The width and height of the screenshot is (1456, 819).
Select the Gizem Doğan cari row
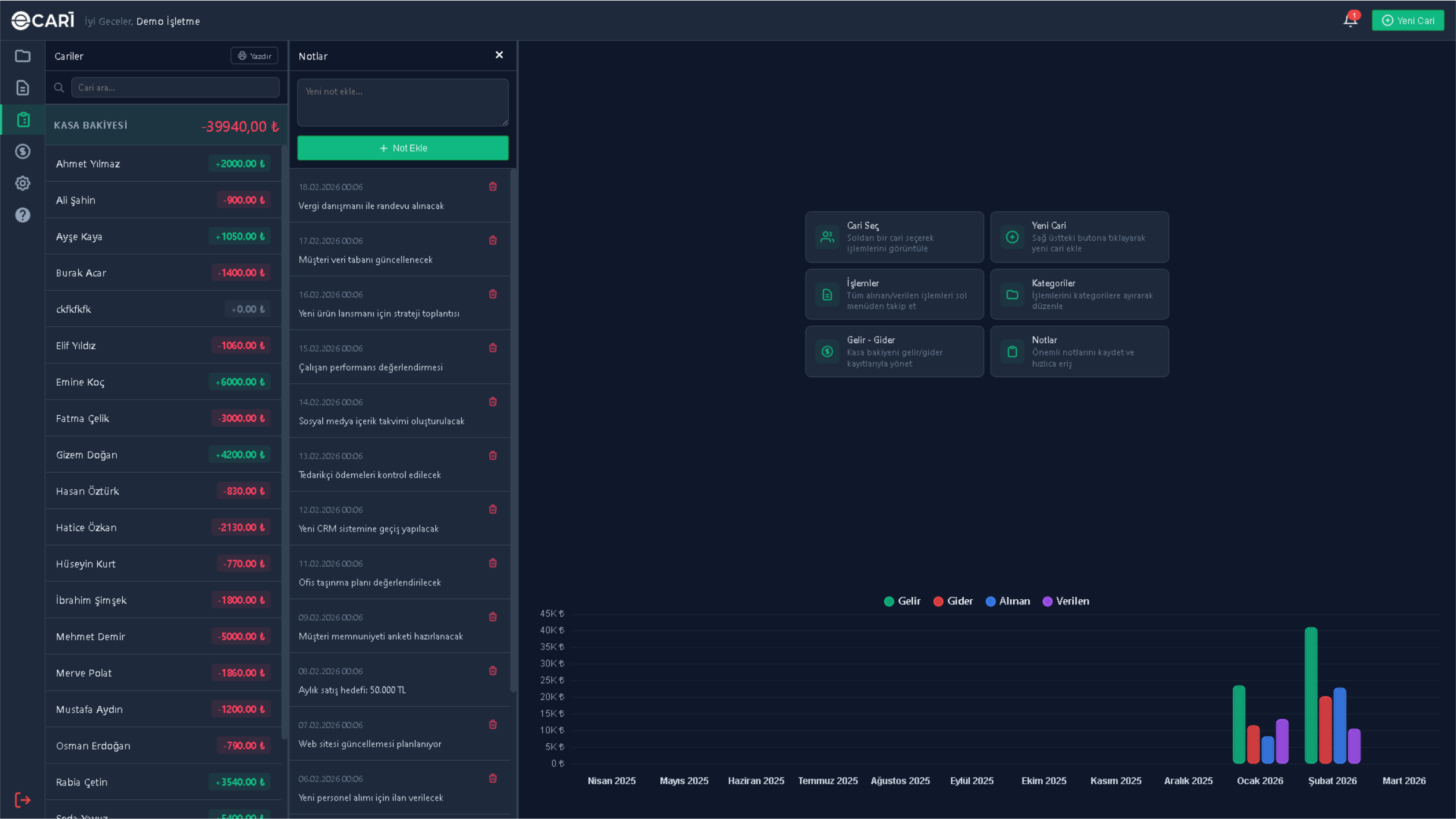point(163,455)
